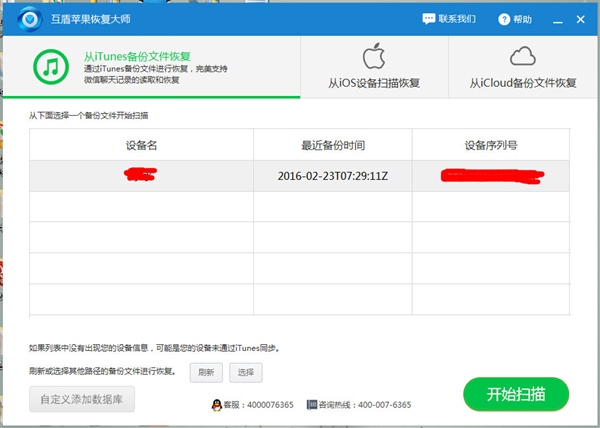The height and width of the screenshot is (428, 600).
Task: Click the green iTunes music note icon
Action: point(52,66)
